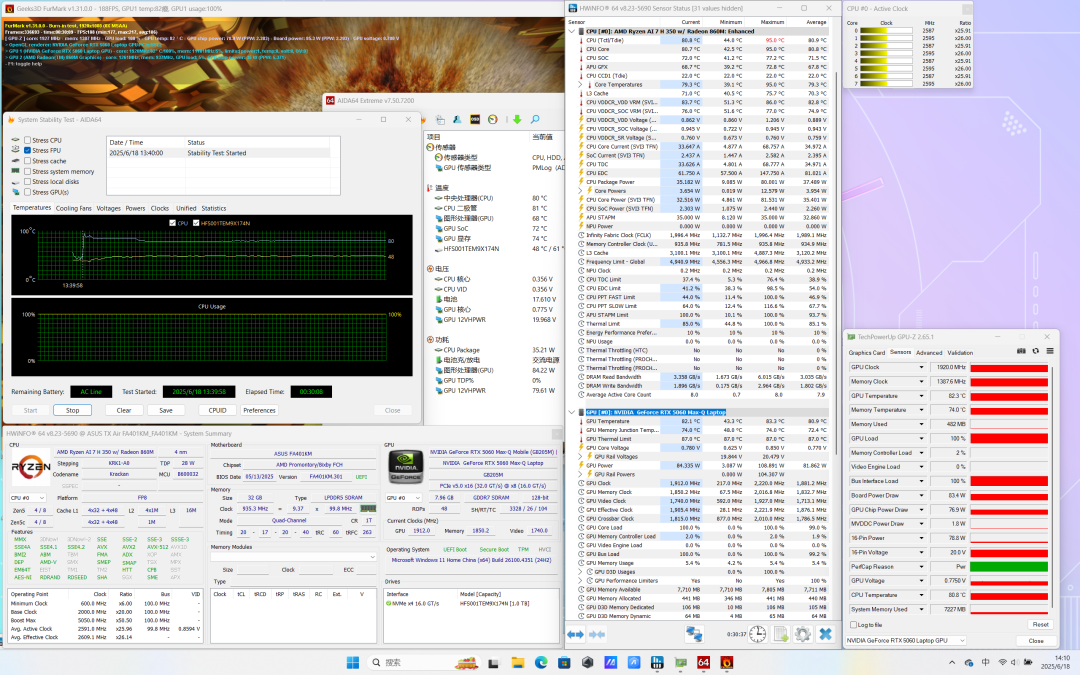
Task: Enable GPU-Z Log to file checkbox
Action: point(853,625)
